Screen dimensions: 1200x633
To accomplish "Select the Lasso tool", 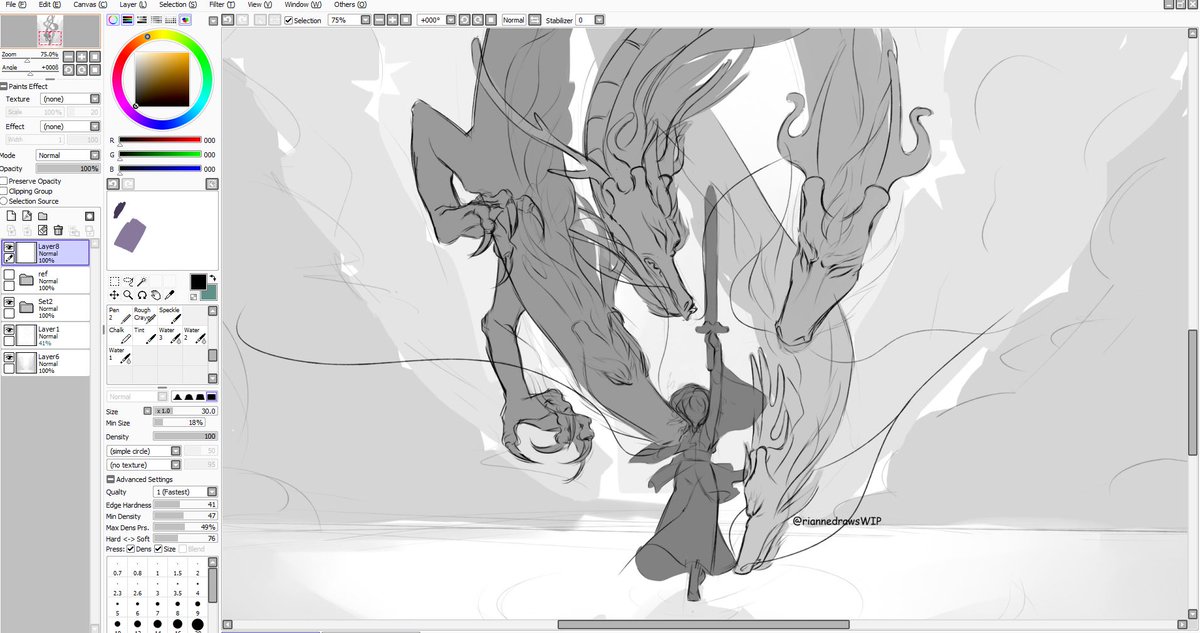I will click(128, 282).
